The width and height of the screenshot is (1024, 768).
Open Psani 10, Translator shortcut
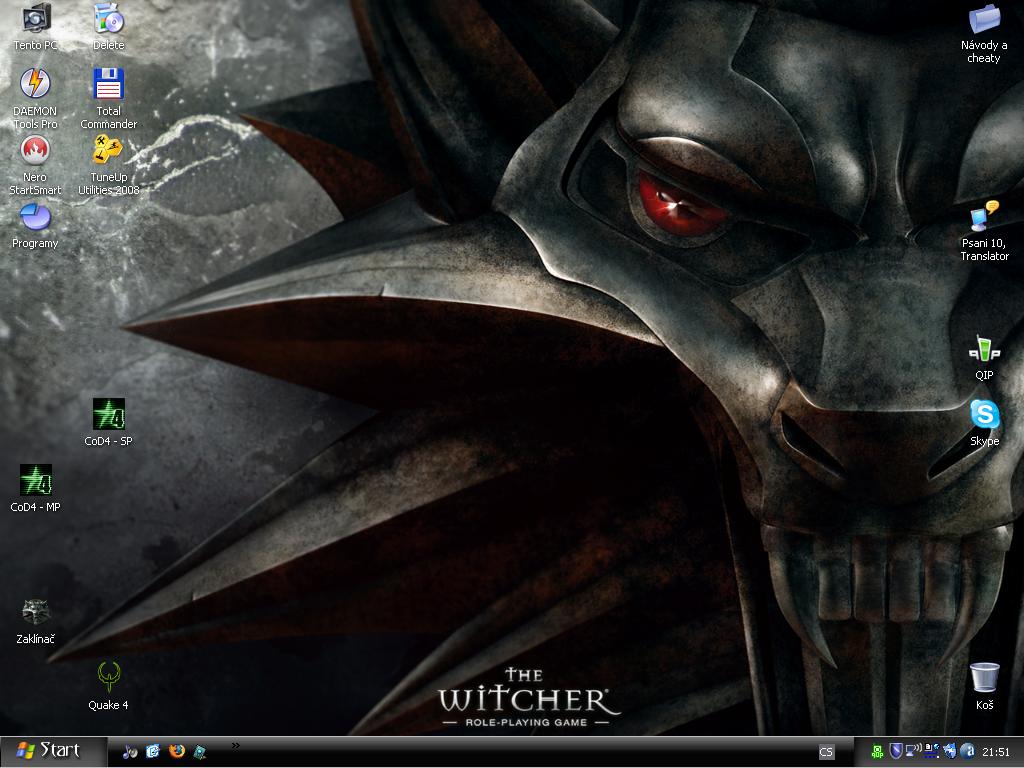(x=984, y=231)
